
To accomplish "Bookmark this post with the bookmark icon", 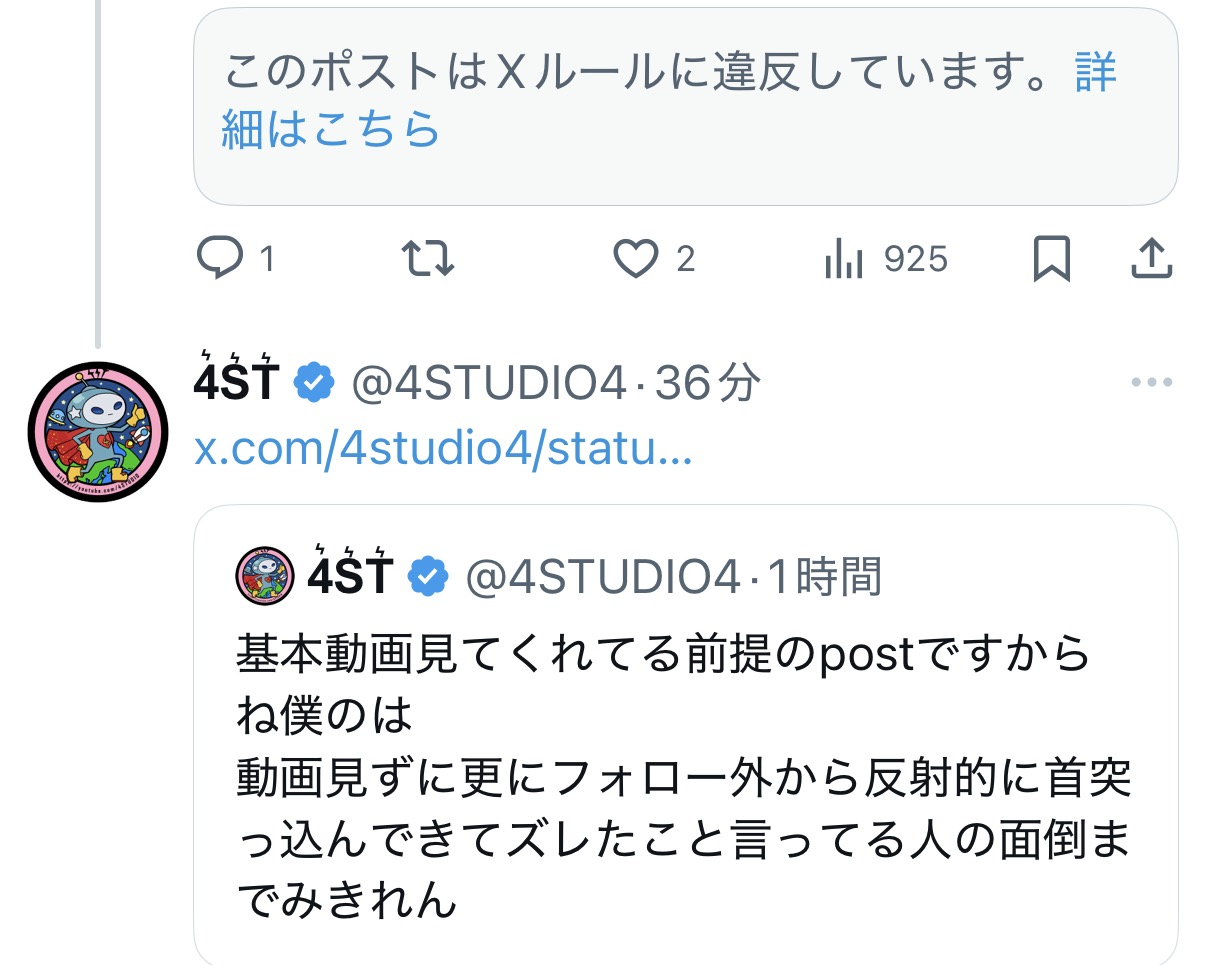I will [x=1051, y=260].
